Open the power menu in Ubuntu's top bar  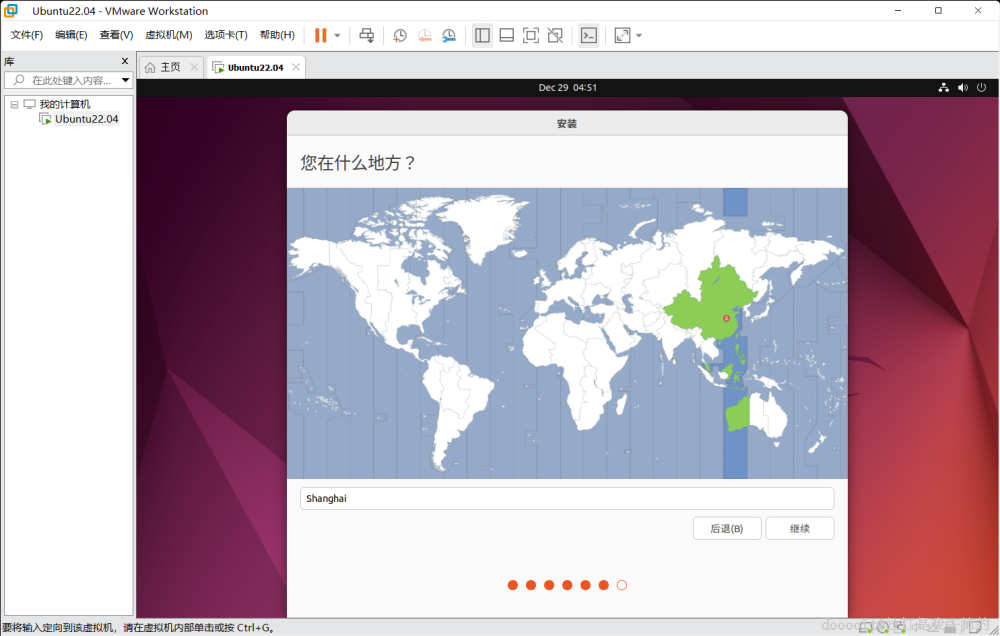[980, 87]
